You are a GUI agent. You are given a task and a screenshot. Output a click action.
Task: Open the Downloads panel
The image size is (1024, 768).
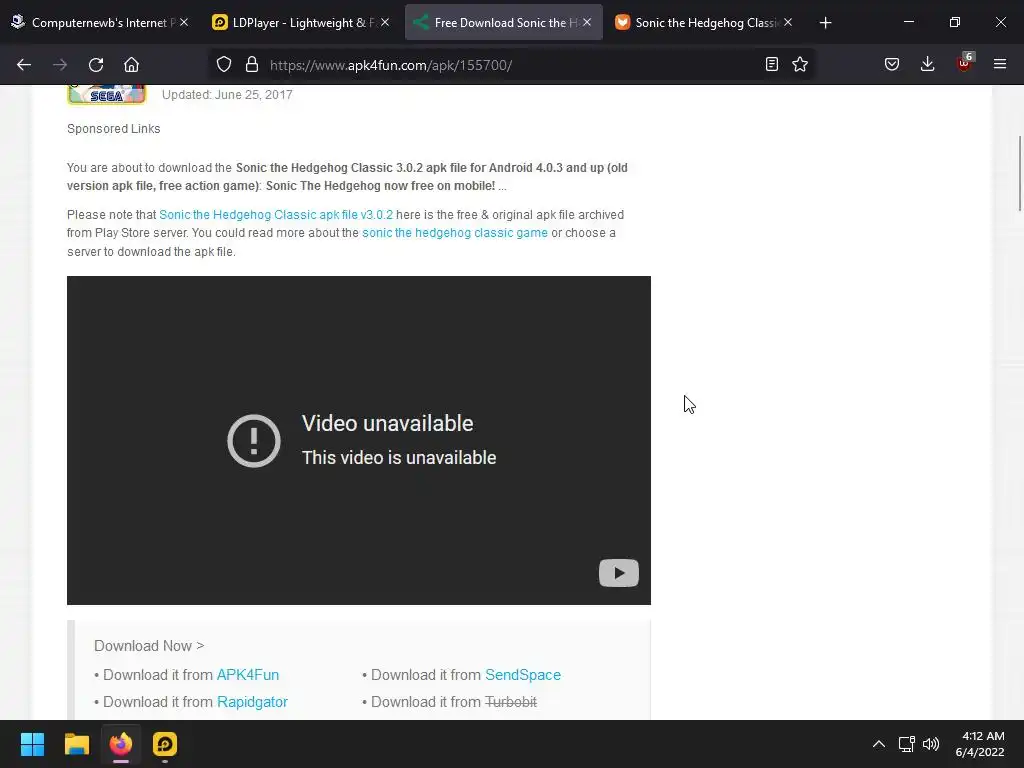tap(927, 64)
